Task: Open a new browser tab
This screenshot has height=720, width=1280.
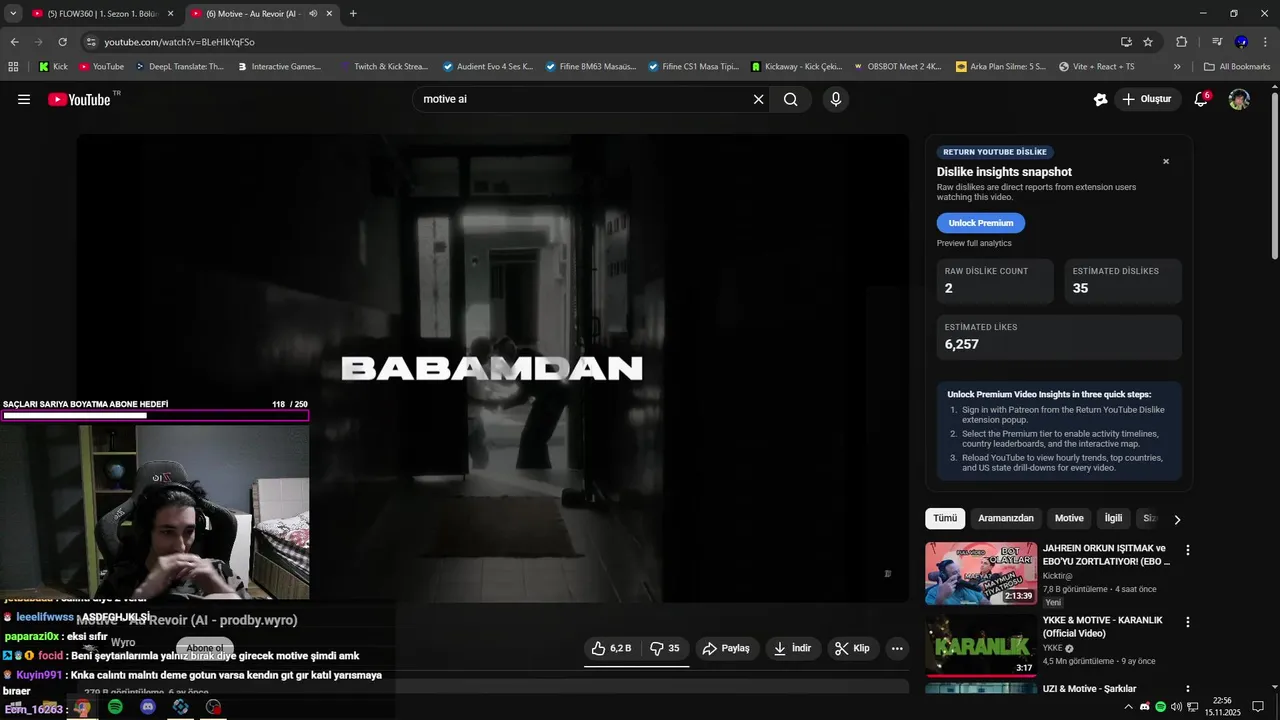Action: [353, 14]
